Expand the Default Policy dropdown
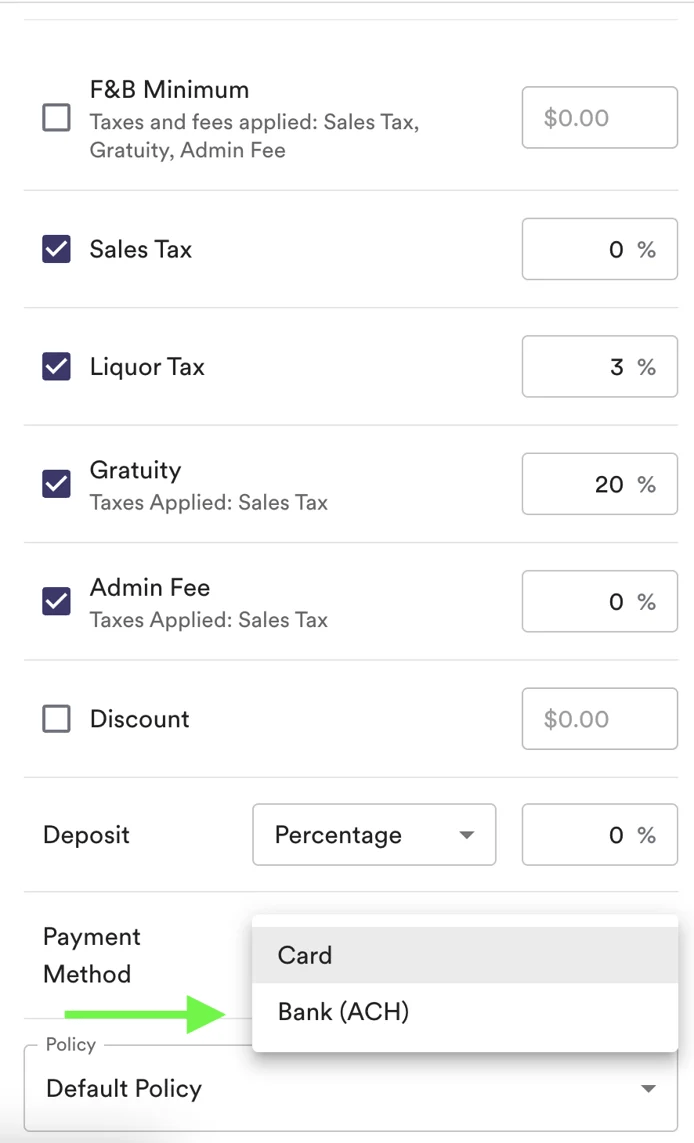Viewport: 694px width, 1143px height. pyautogui.click(x=340, y=1089)
